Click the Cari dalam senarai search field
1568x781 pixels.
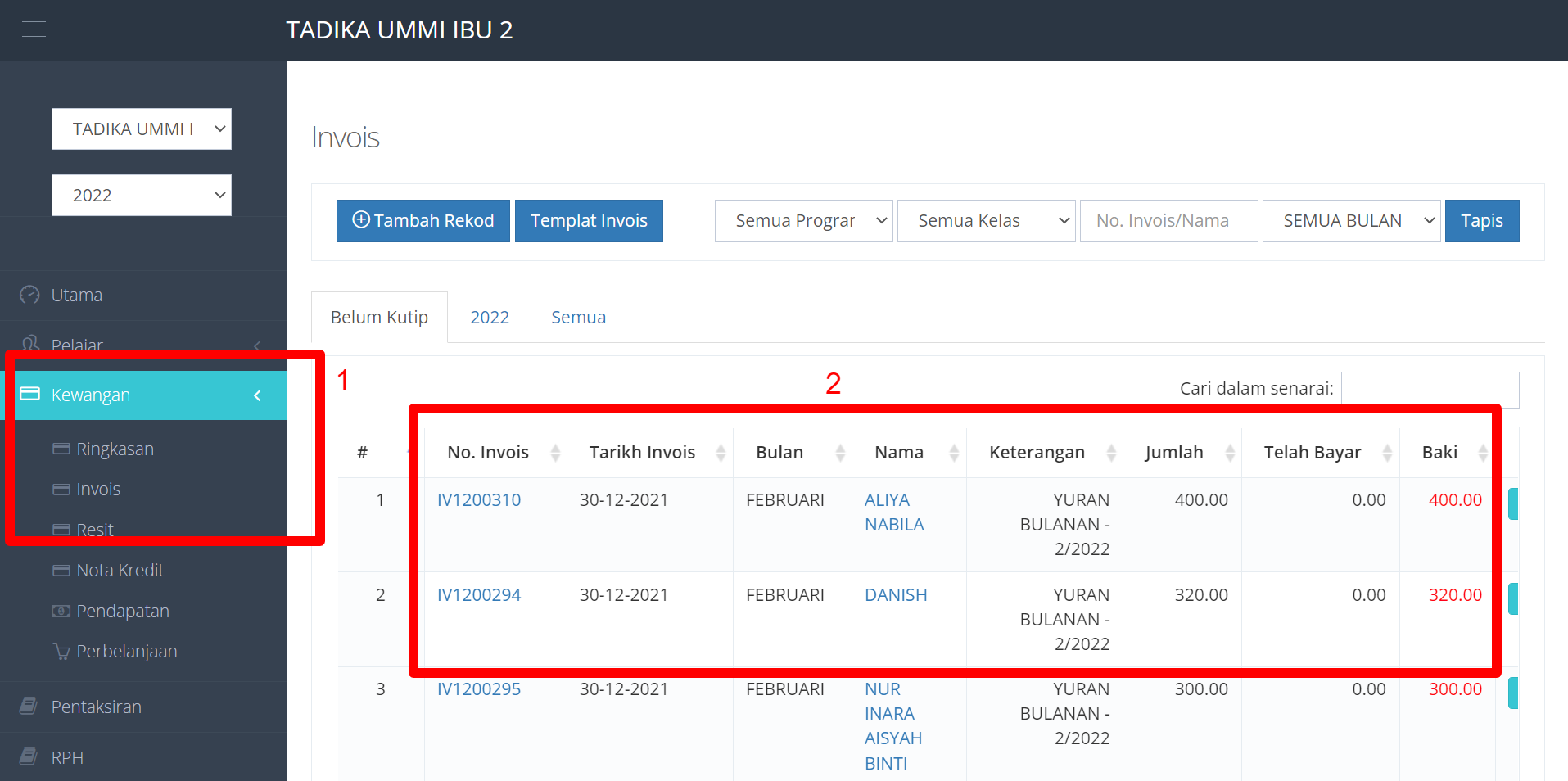[x=1430, y=389]
